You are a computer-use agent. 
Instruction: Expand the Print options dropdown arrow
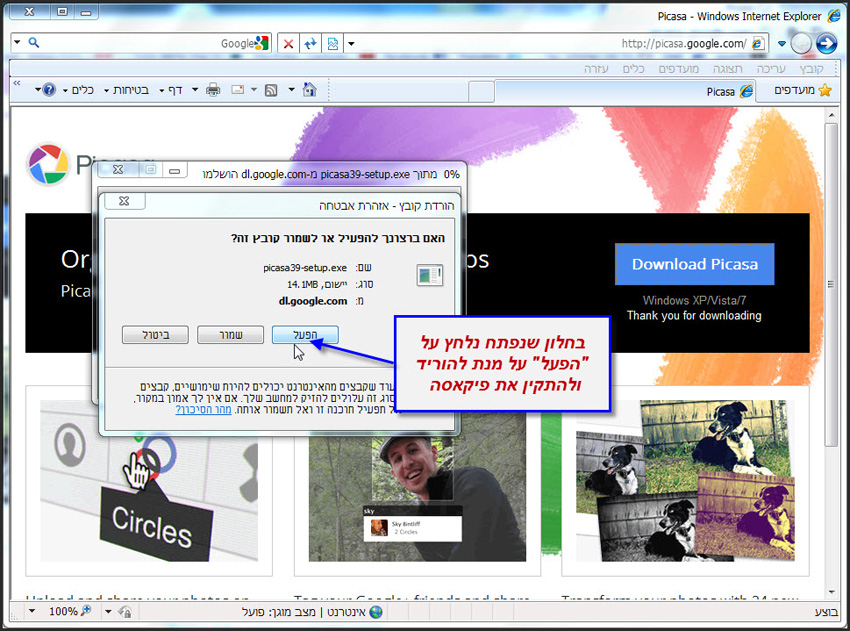click(x=195, y=89)
